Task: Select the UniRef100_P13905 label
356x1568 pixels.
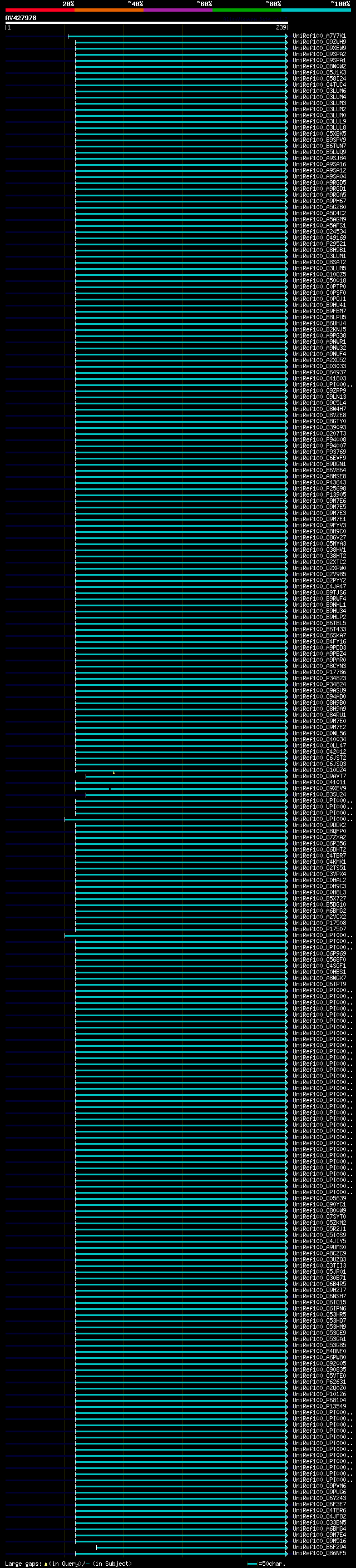Action: click(x=319, y=494)
